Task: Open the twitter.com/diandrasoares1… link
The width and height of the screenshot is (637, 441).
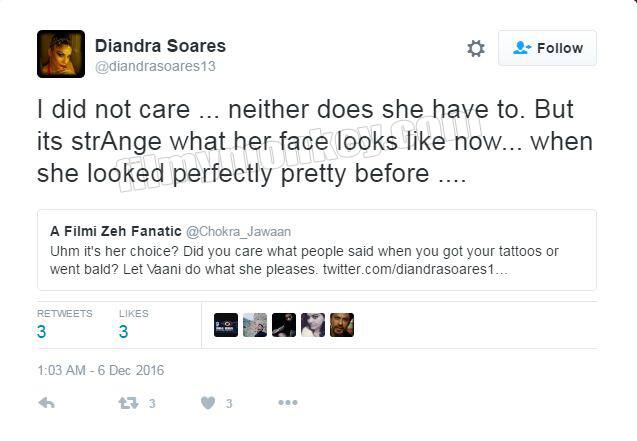Action: [415, 269]
